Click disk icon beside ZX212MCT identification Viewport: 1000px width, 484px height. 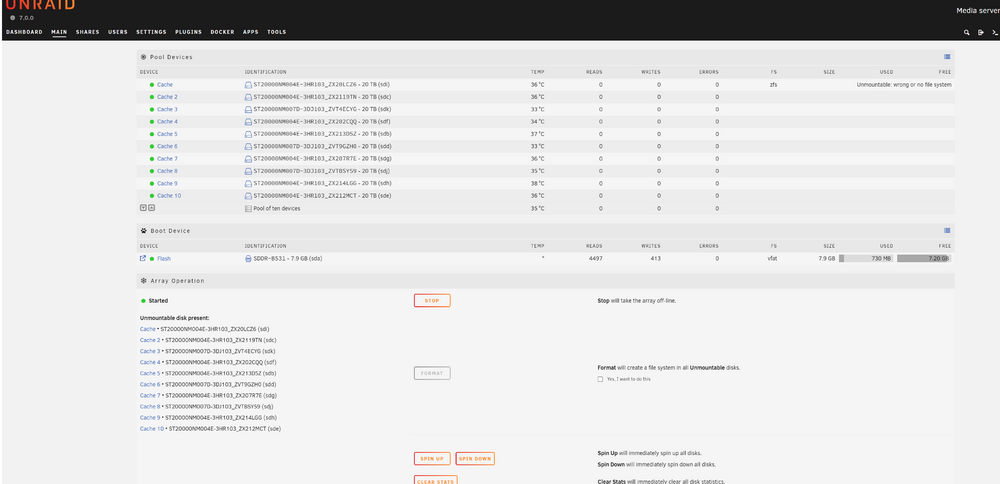pyautogui.click(x=249, y=196)
